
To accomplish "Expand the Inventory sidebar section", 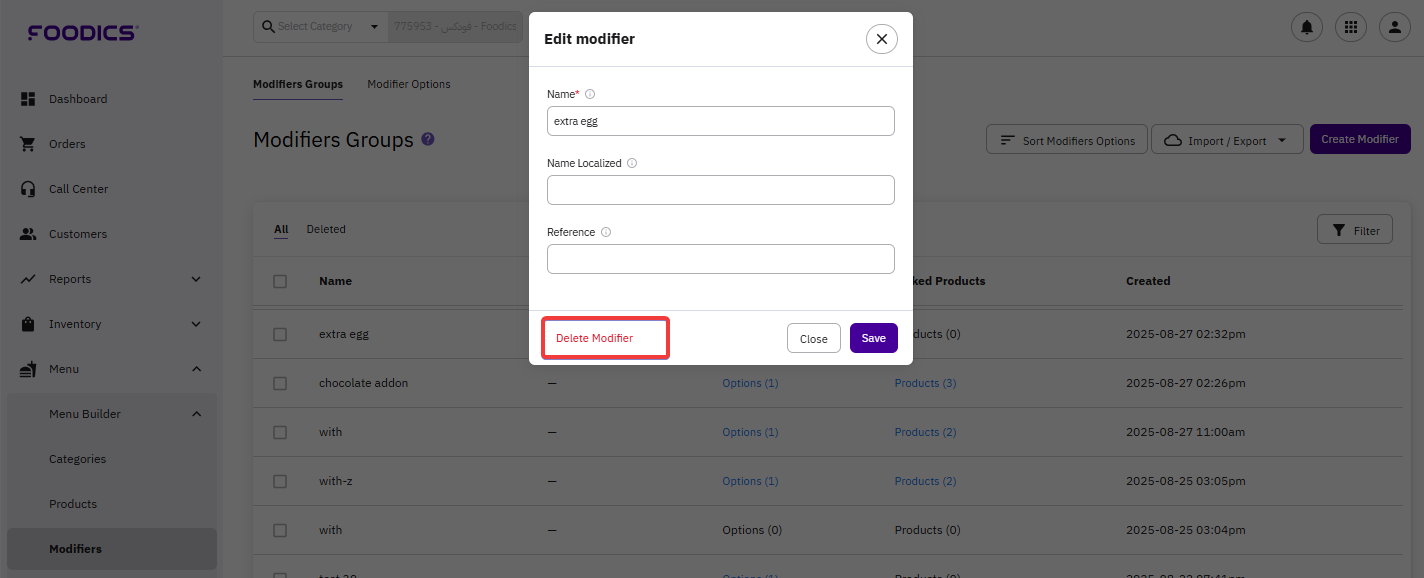I will (x=196, y=324).
